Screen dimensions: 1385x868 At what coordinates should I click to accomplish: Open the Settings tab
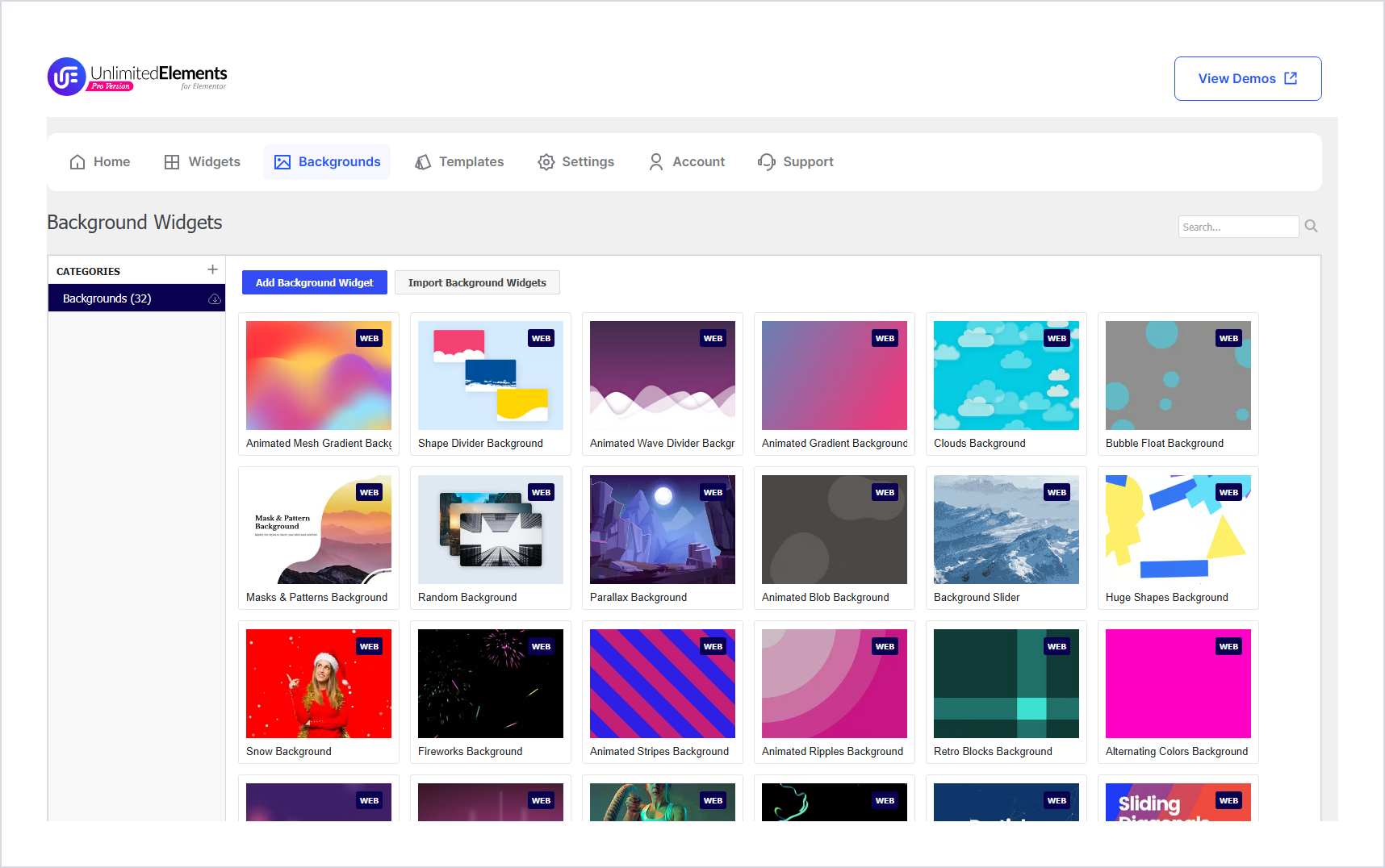click(576, 162)
